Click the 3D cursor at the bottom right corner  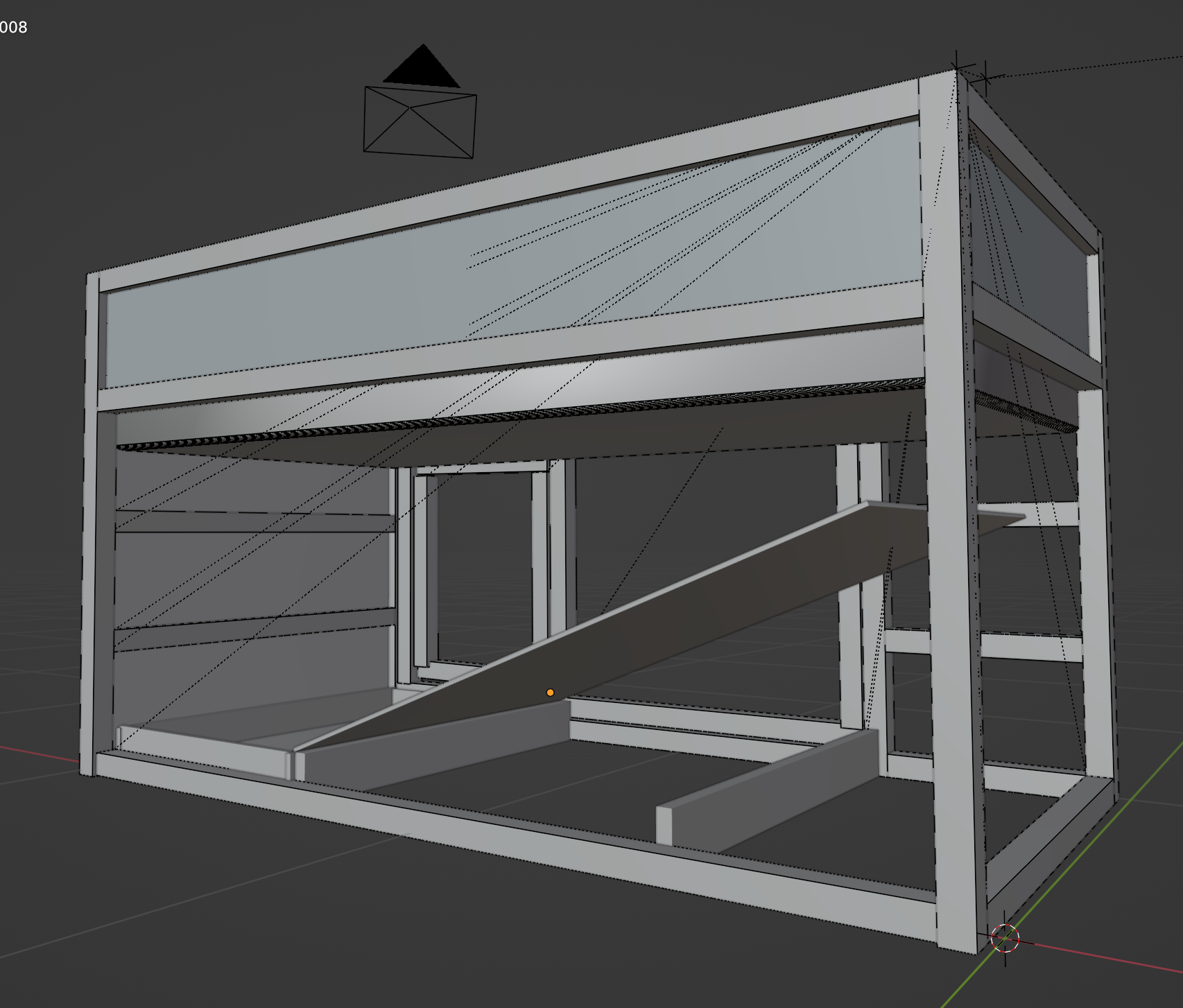[x=1005, y=939]
